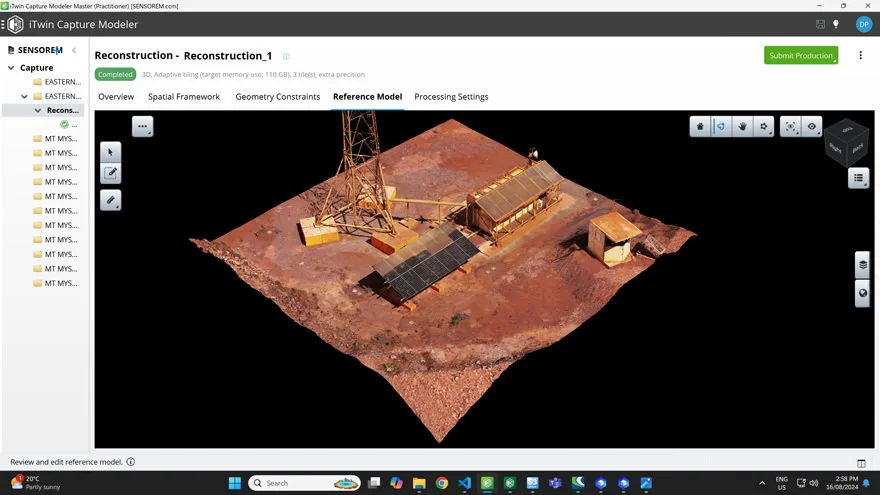Click the Submit Production button
This screenshot has height=495, width=880.
[800, 56]
